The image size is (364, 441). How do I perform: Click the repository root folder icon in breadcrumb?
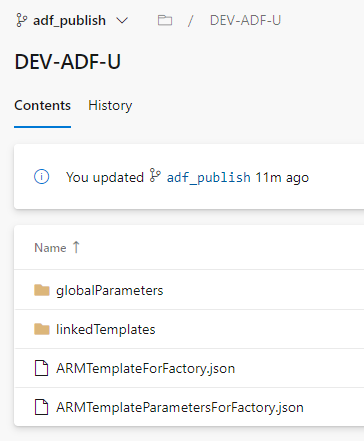point(165,20)
